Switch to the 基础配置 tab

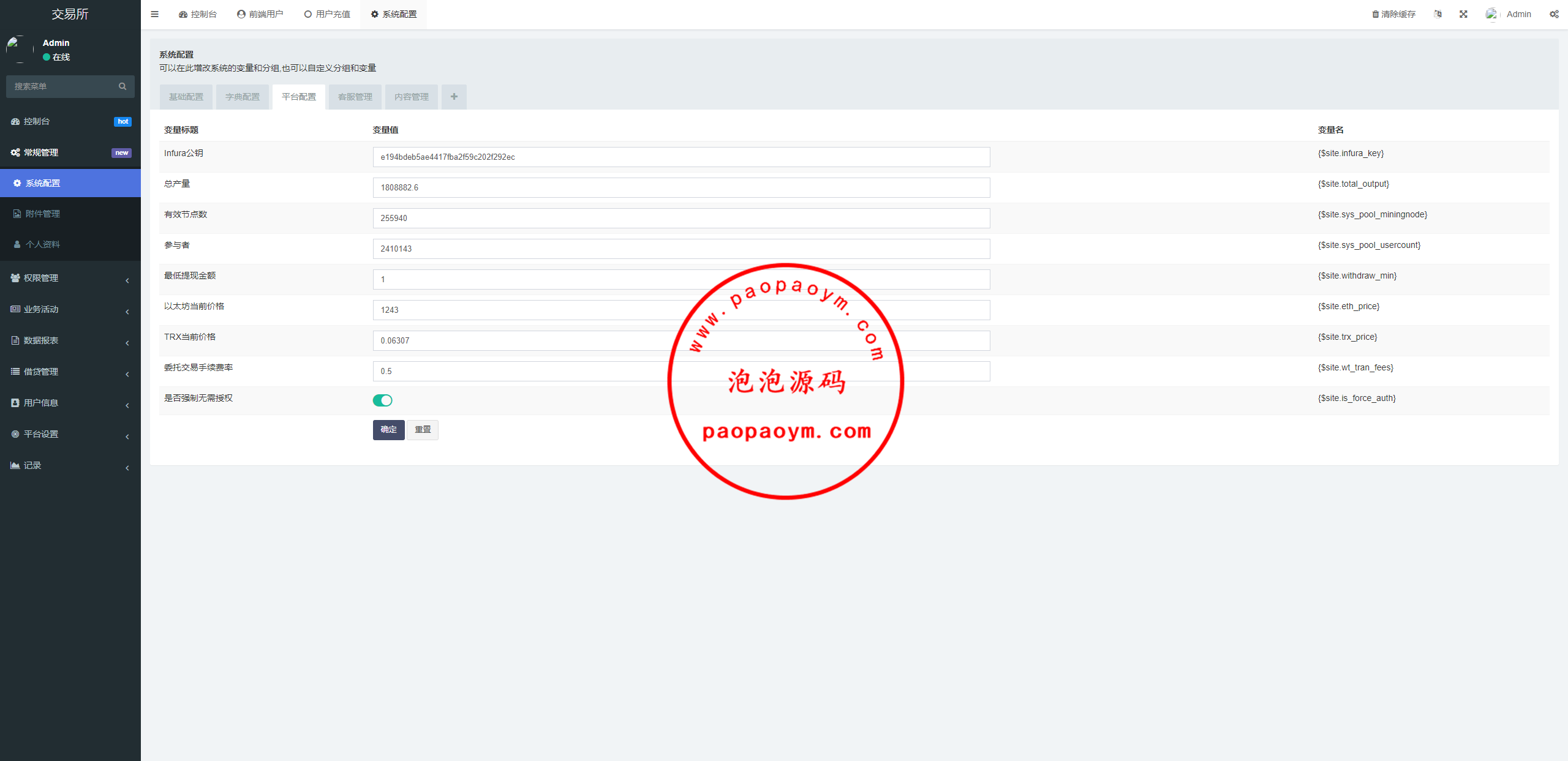coord(186,97)
